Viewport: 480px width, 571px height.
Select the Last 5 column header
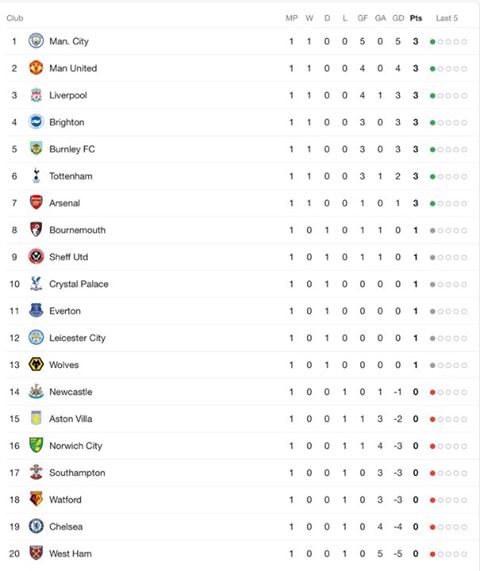(x=447, y=18)
